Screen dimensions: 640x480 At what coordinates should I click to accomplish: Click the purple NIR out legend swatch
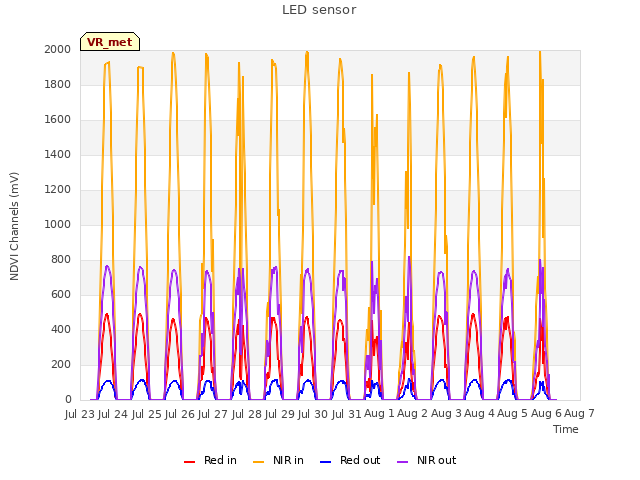[x=402, y=462]
